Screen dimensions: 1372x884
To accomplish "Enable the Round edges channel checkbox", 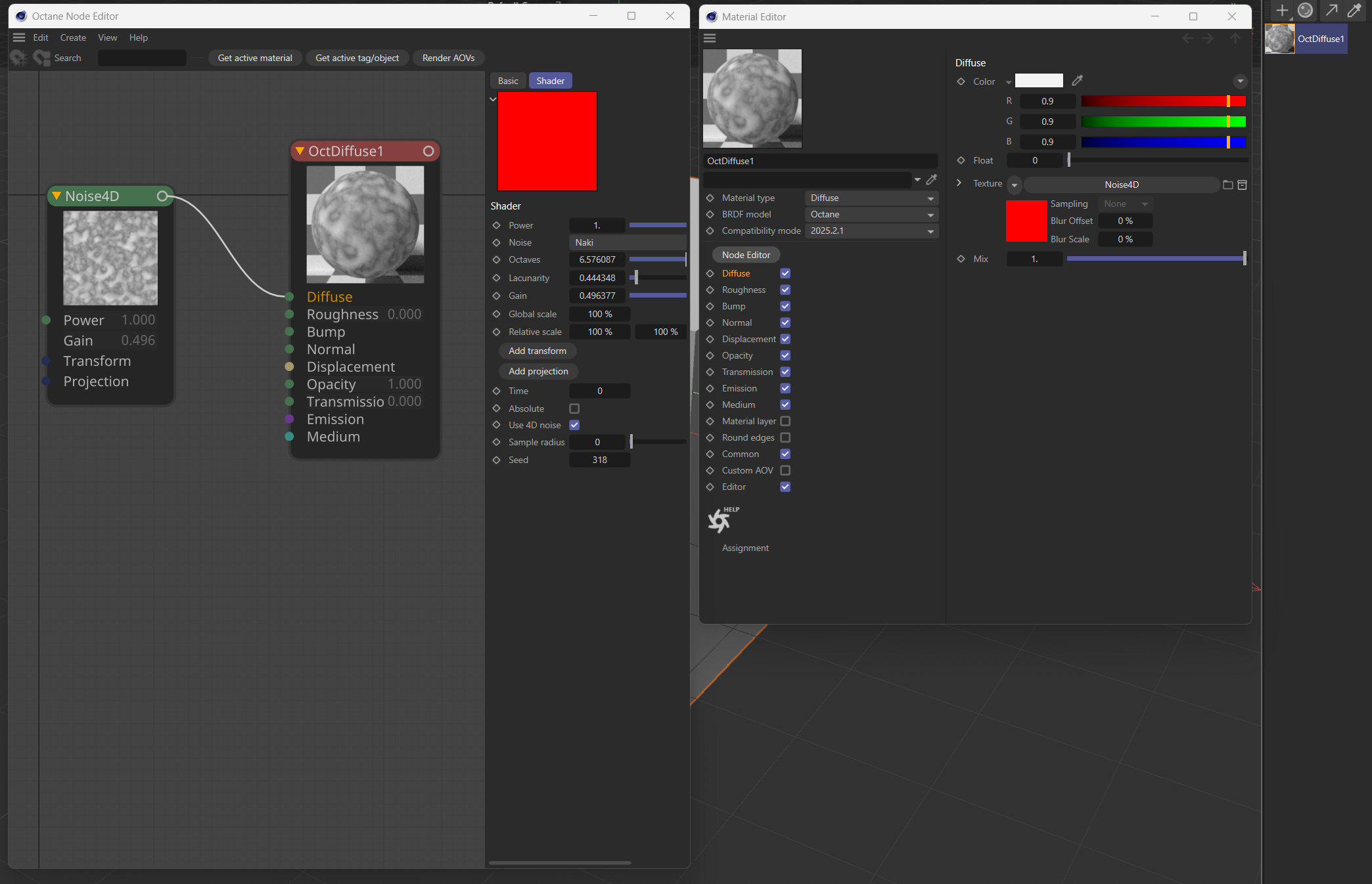I will [x=785, y=437].
